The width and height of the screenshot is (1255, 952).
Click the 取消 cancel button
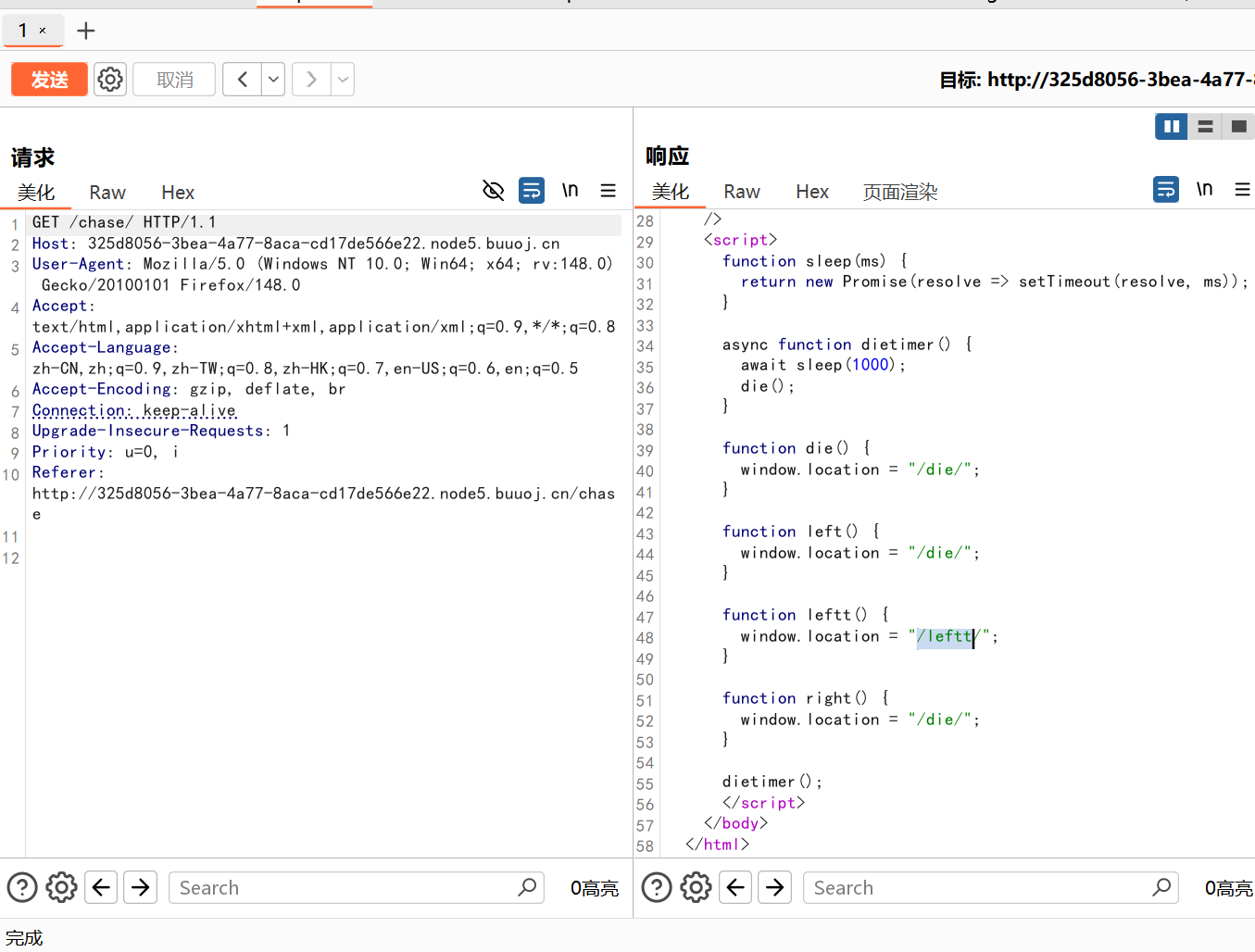click(174, 80)
